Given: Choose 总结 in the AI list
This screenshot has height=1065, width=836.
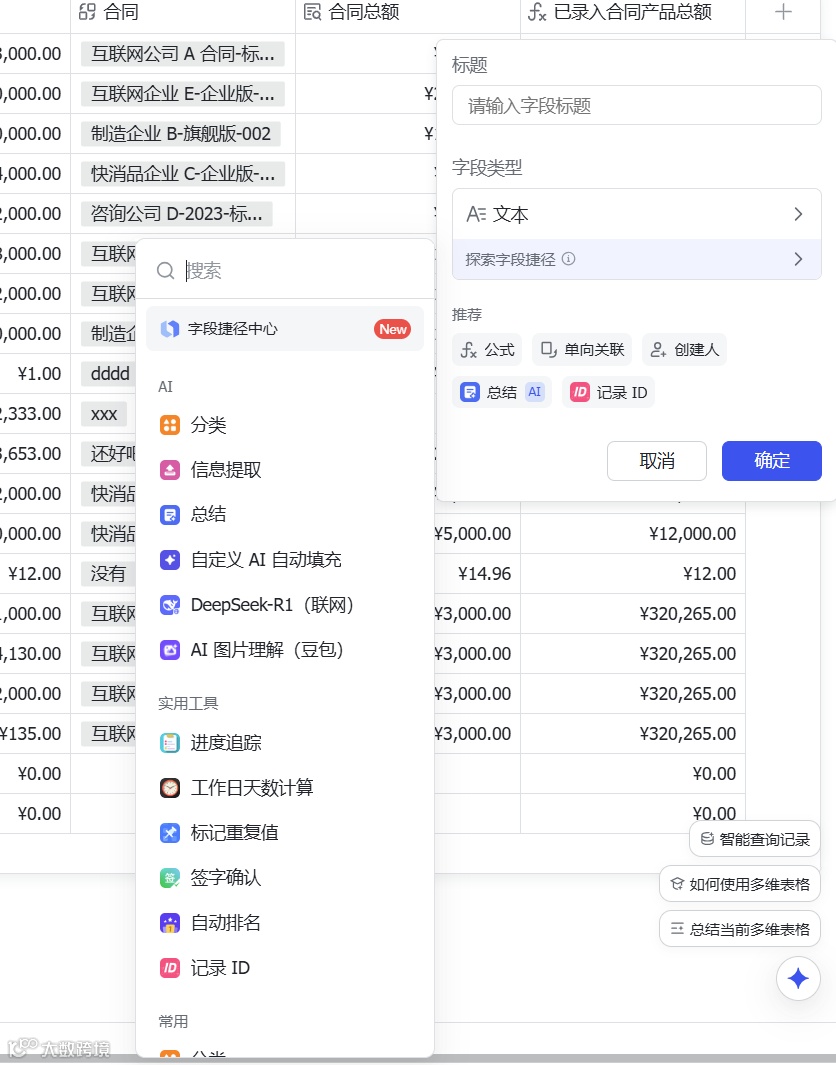Looking at the screenshot, I should click(285, 515).
